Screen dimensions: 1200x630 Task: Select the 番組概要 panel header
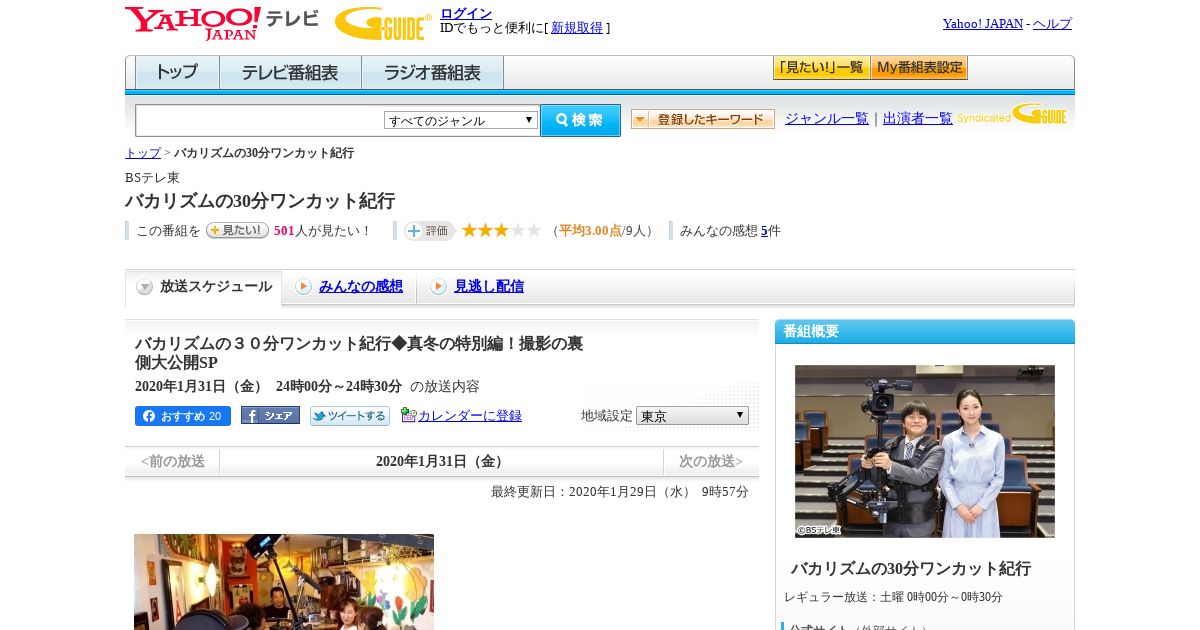click(925, 331)
